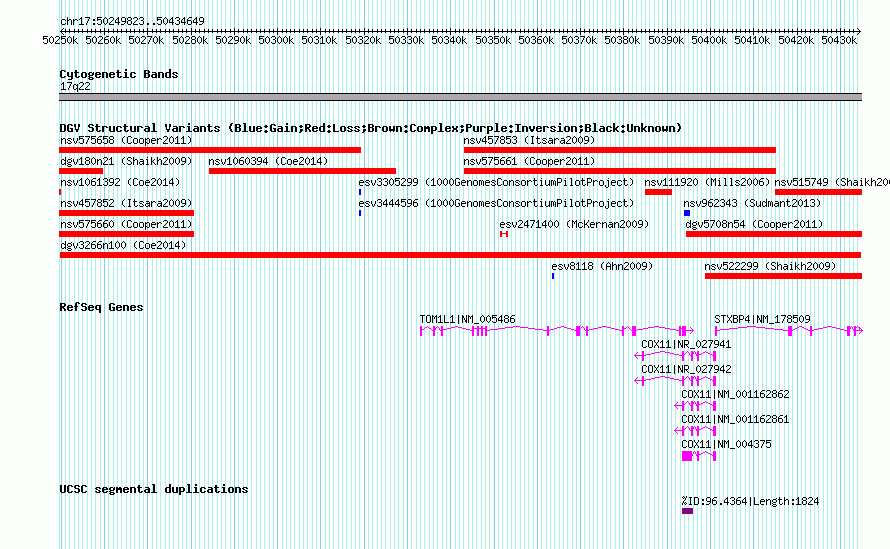Click the COX11 NM_004375 transcript glyph

699,456
